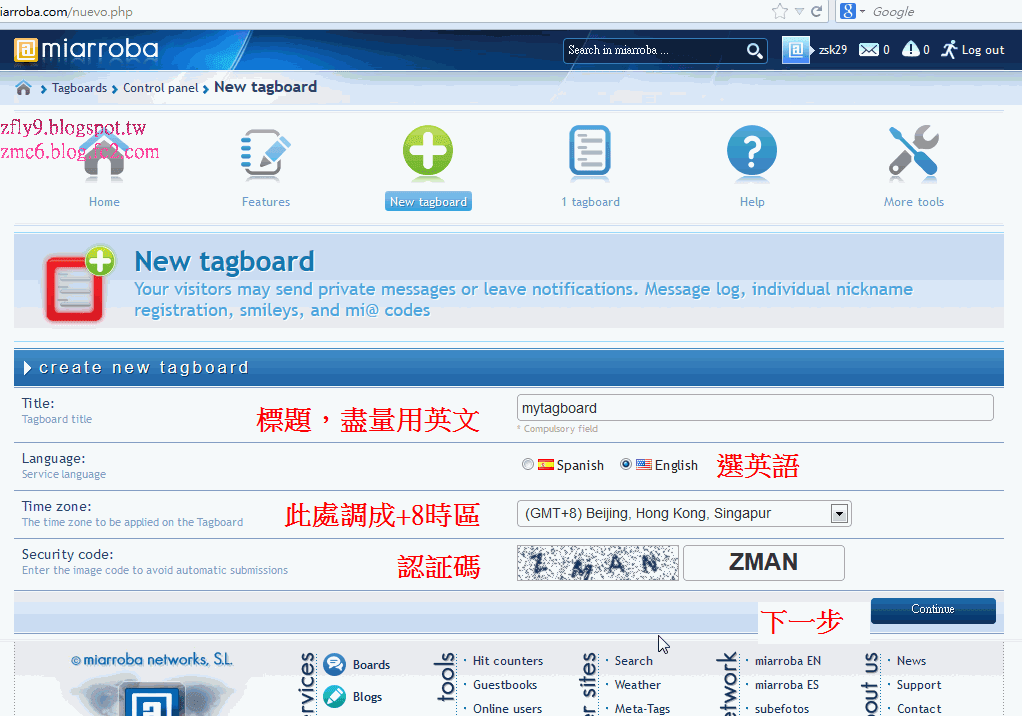Screen dimensions: 1022x716
Task: Open the Guestbooks footer link
Action: click(x=505, y=685)
